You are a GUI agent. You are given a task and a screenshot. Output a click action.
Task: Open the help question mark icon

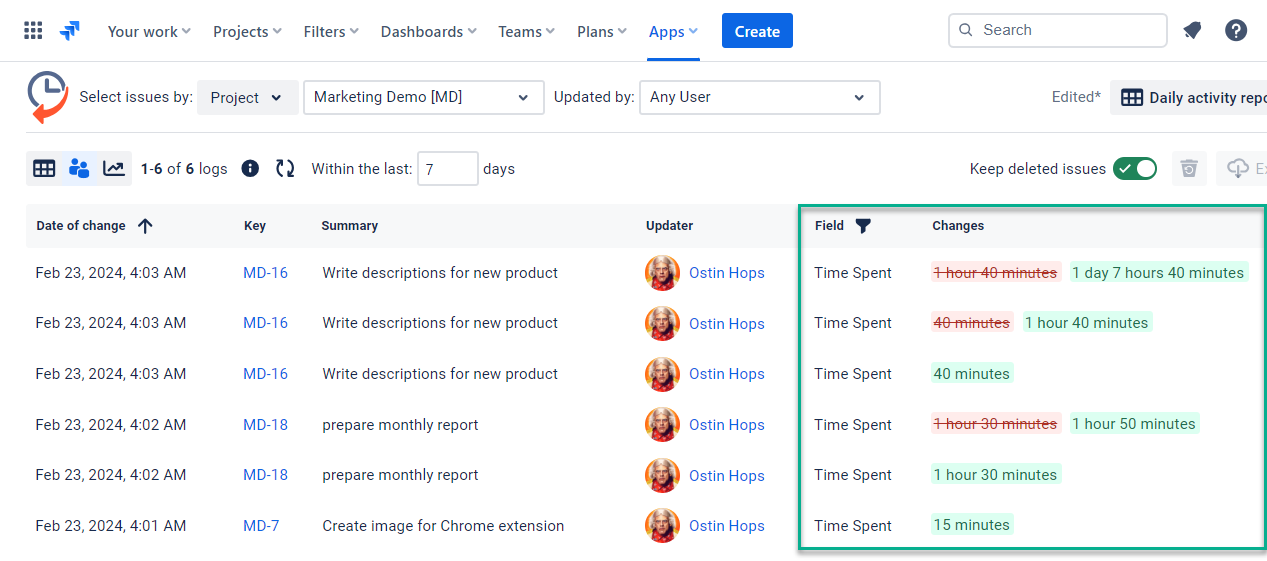(1236, 31)
